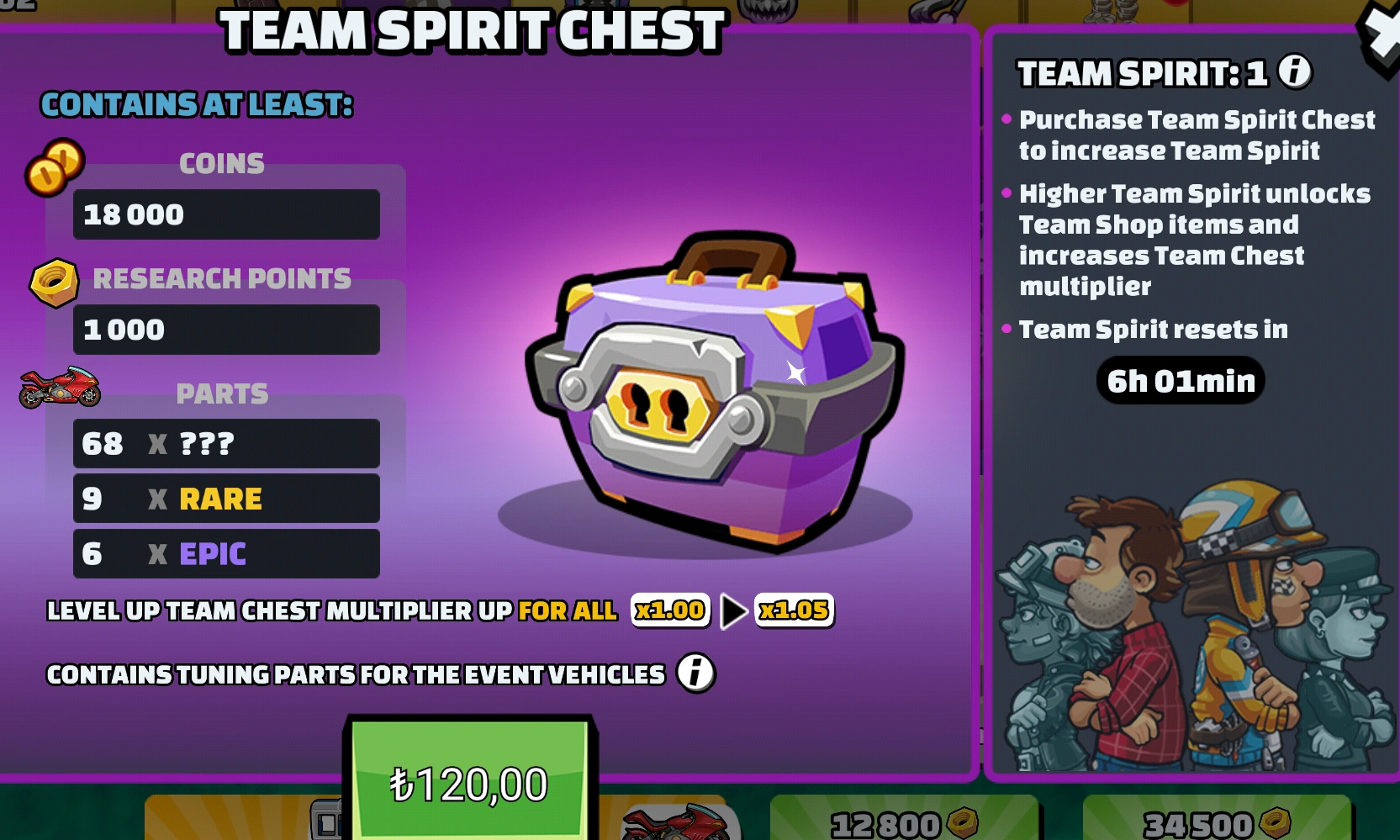Tap the 9 x RARE parts row
Screen dimensions: 1400x840
tap(226, 499)
